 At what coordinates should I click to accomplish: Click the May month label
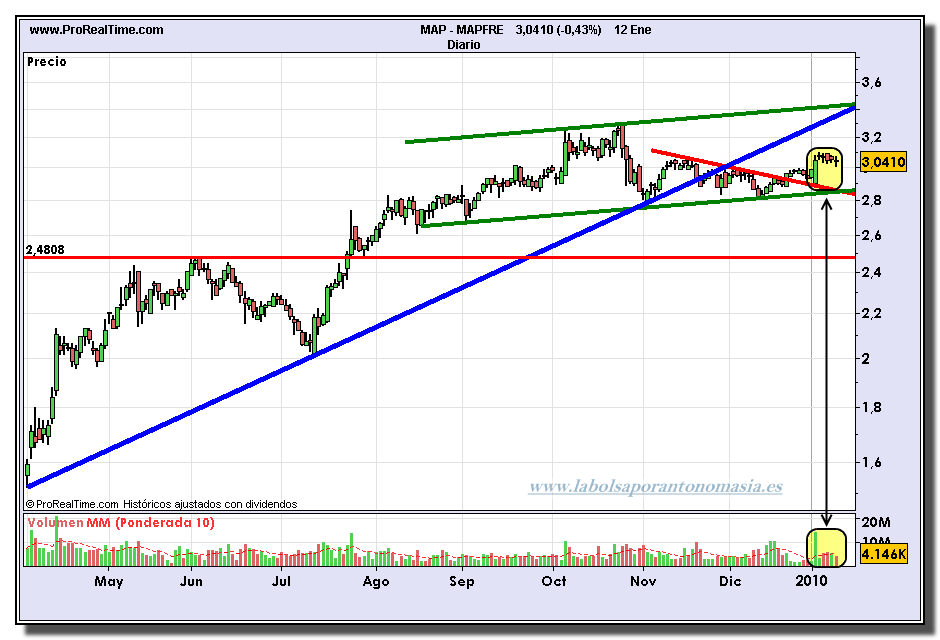point(109,581)
